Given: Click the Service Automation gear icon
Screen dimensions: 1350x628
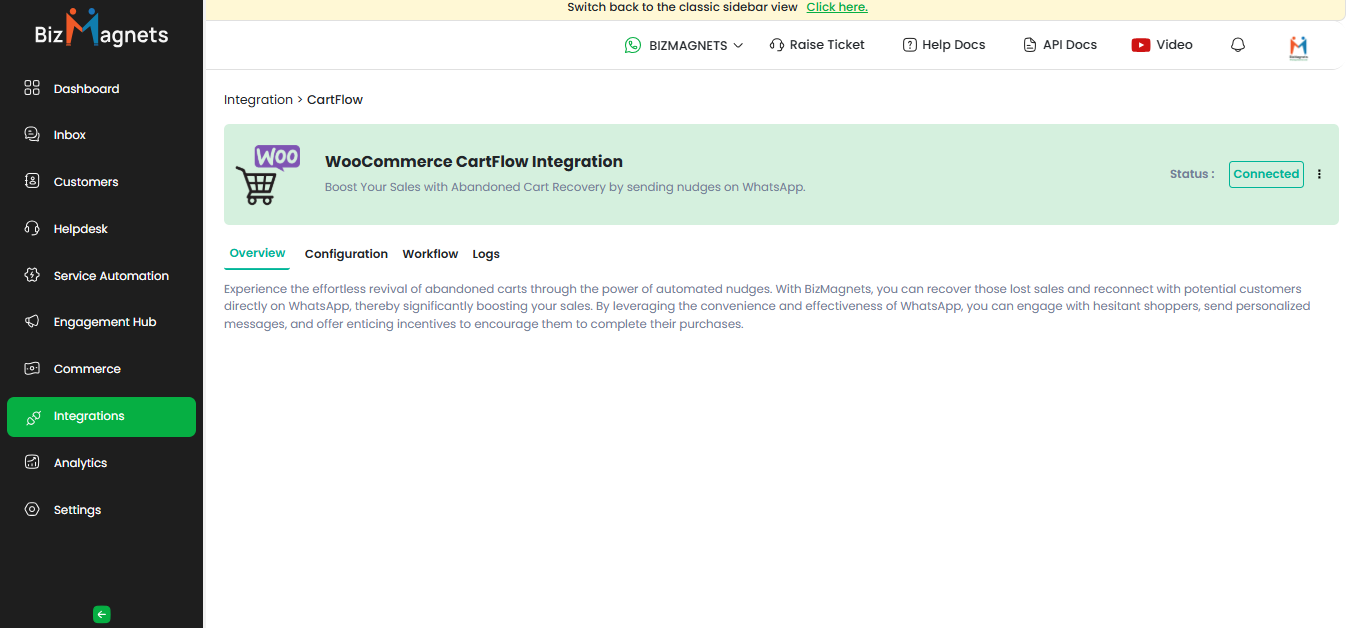Looking at the screenshot, I should click(x=32, y=276).
